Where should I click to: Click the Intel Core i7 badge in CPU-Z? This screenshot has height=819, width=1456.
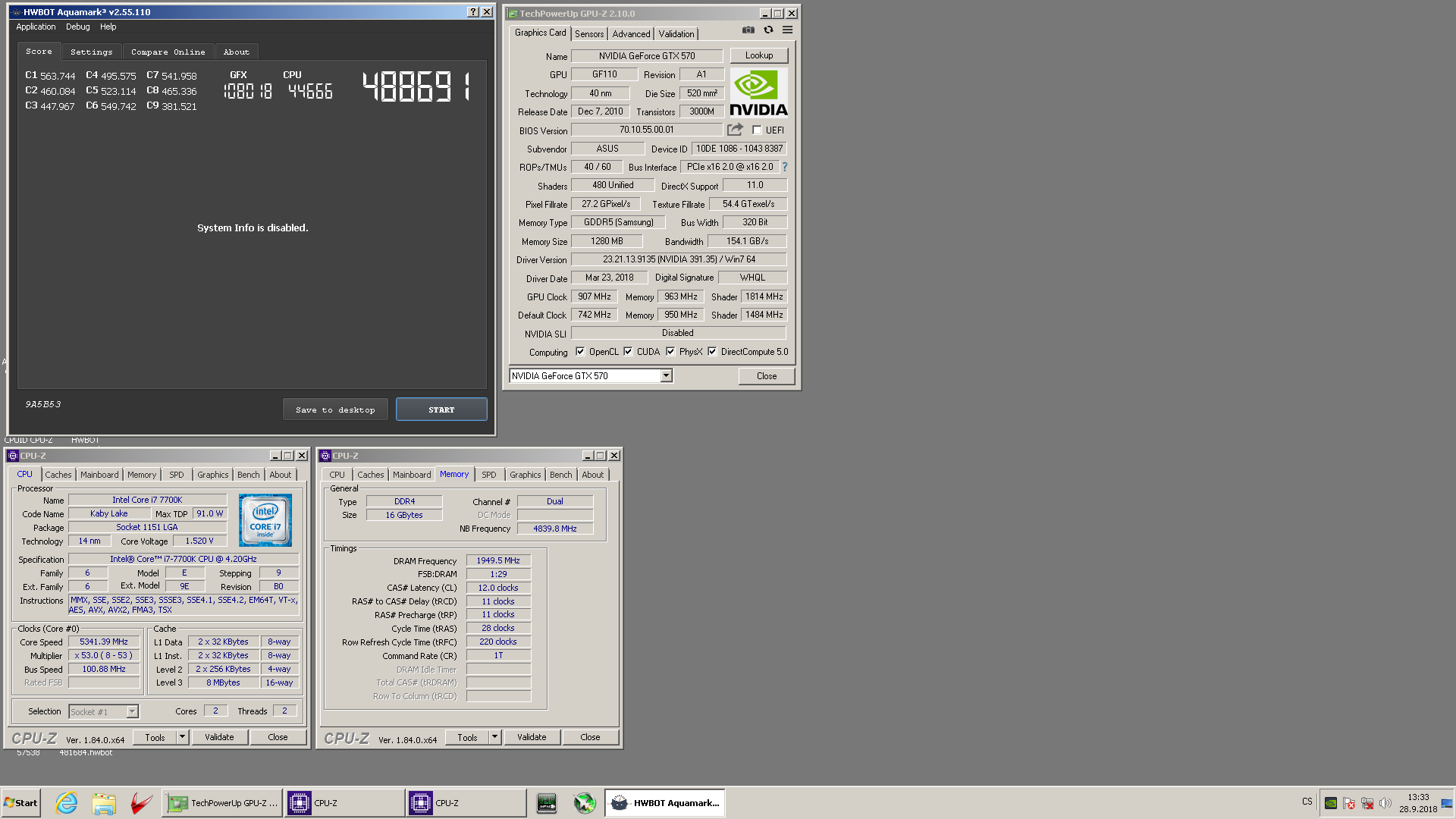[265, 520]
